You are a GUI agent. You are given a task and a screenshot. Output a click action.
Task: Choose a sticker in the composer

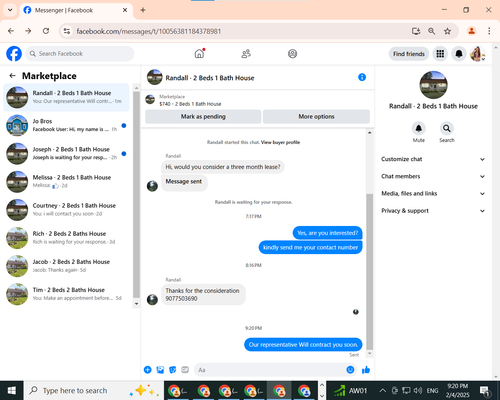(x=173, y=370)
